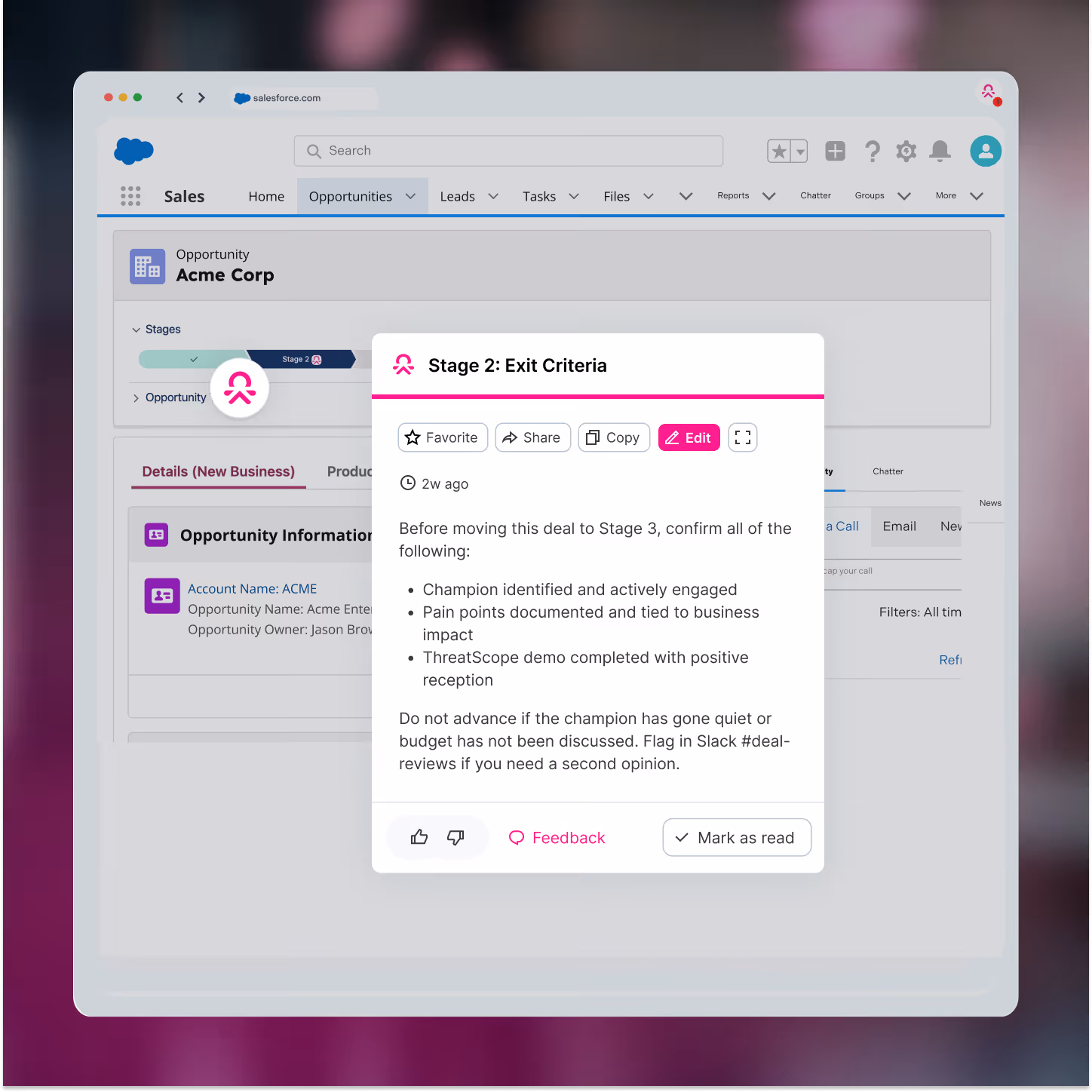1092x1092 pixels.
Task: Favorite the Stage 2 Exit Criteria card
Action: coord(443,437)
